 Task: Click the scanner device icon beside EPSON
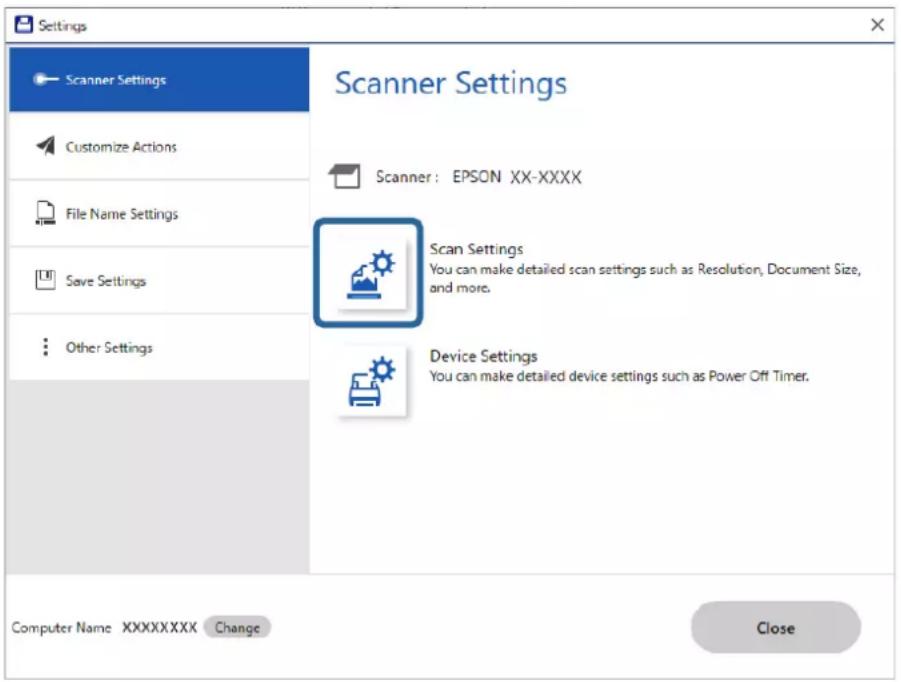click(x=345, y=176)
